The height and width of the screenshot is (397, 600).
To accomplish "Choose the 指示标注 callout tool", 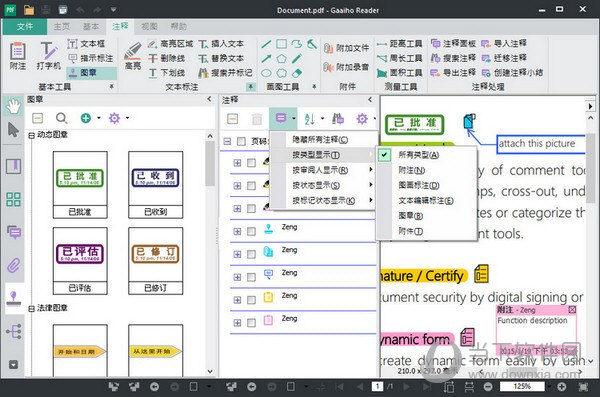I will pyautogui.click(x=91, y=58).
